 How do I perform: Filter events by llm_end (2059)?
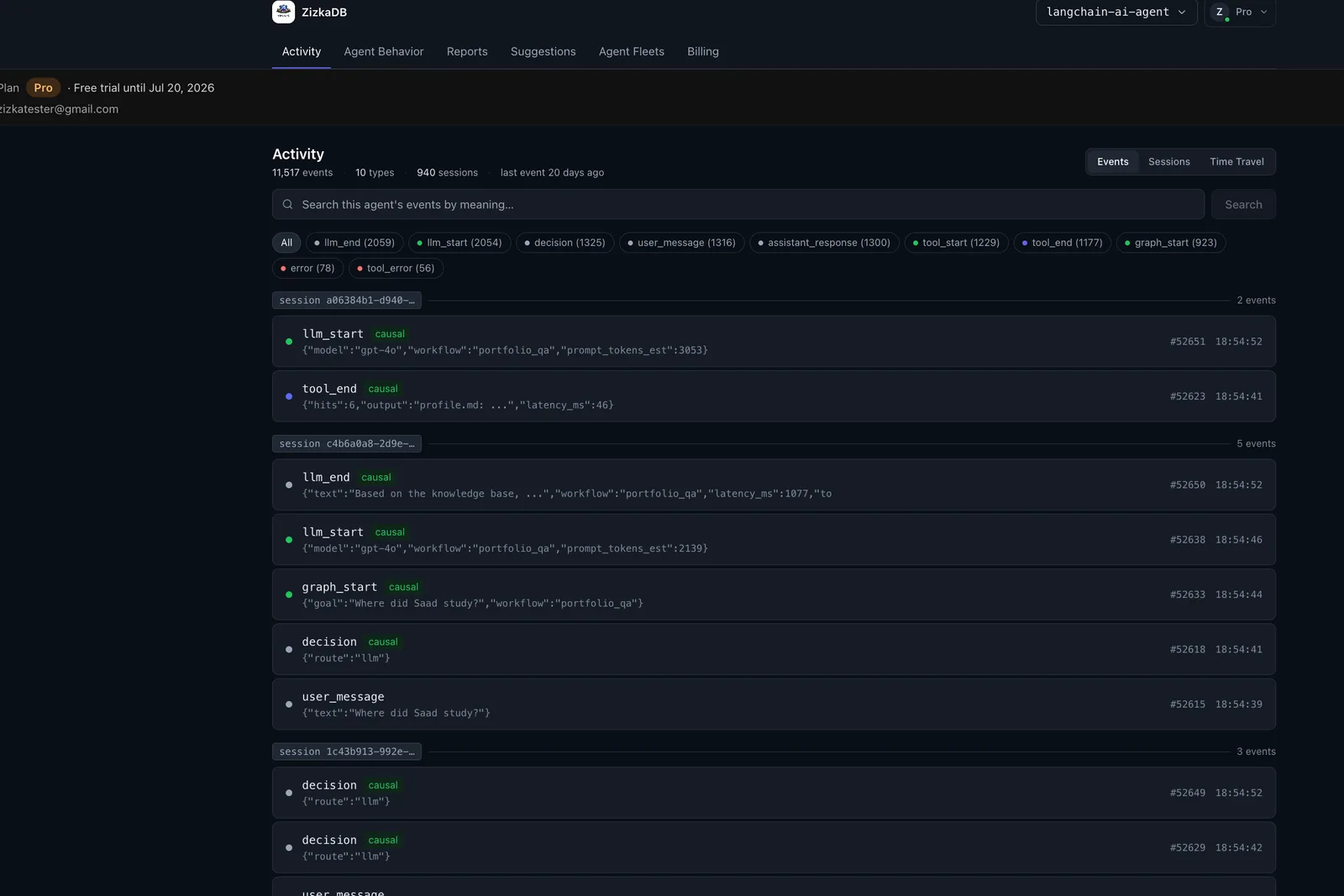[x=354, y=243]
